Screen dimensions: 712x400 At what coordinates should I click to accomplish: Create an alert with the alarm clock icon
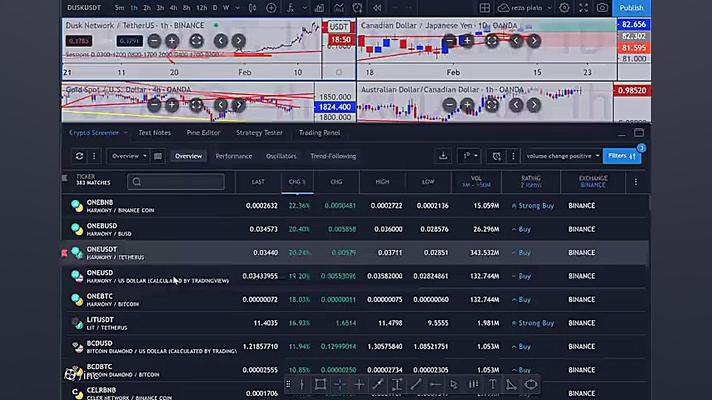pos(357,8)
